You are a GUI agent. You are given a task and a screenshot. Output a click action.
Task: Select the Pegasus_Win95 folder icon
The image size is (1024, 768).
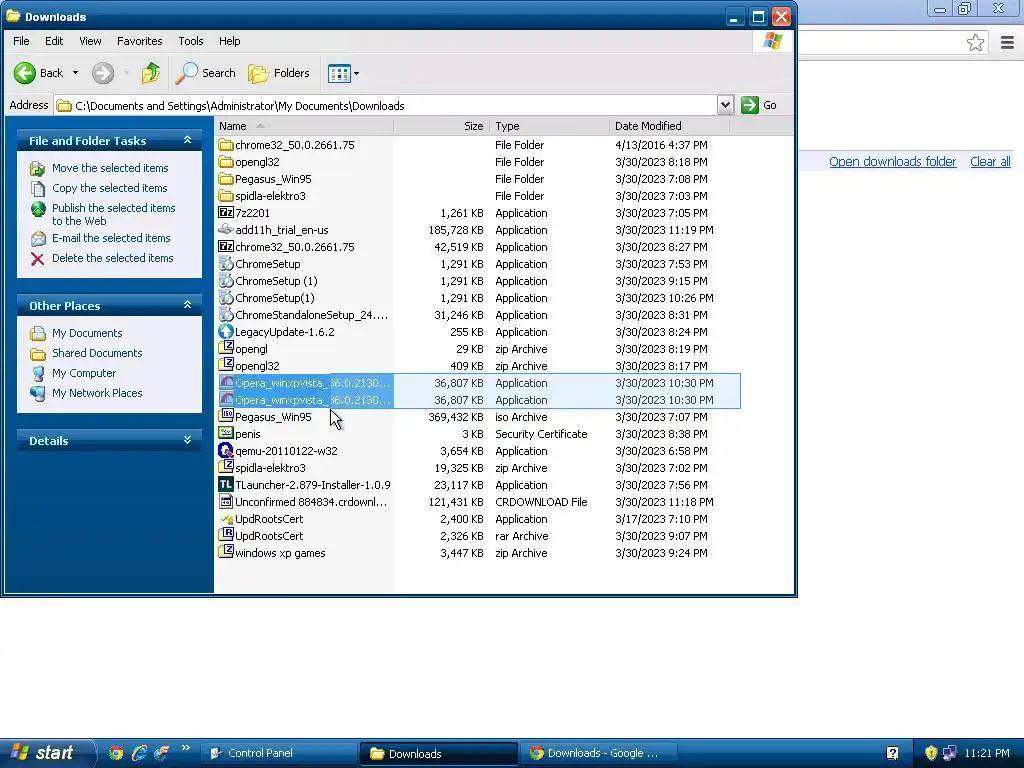point(226,179)
